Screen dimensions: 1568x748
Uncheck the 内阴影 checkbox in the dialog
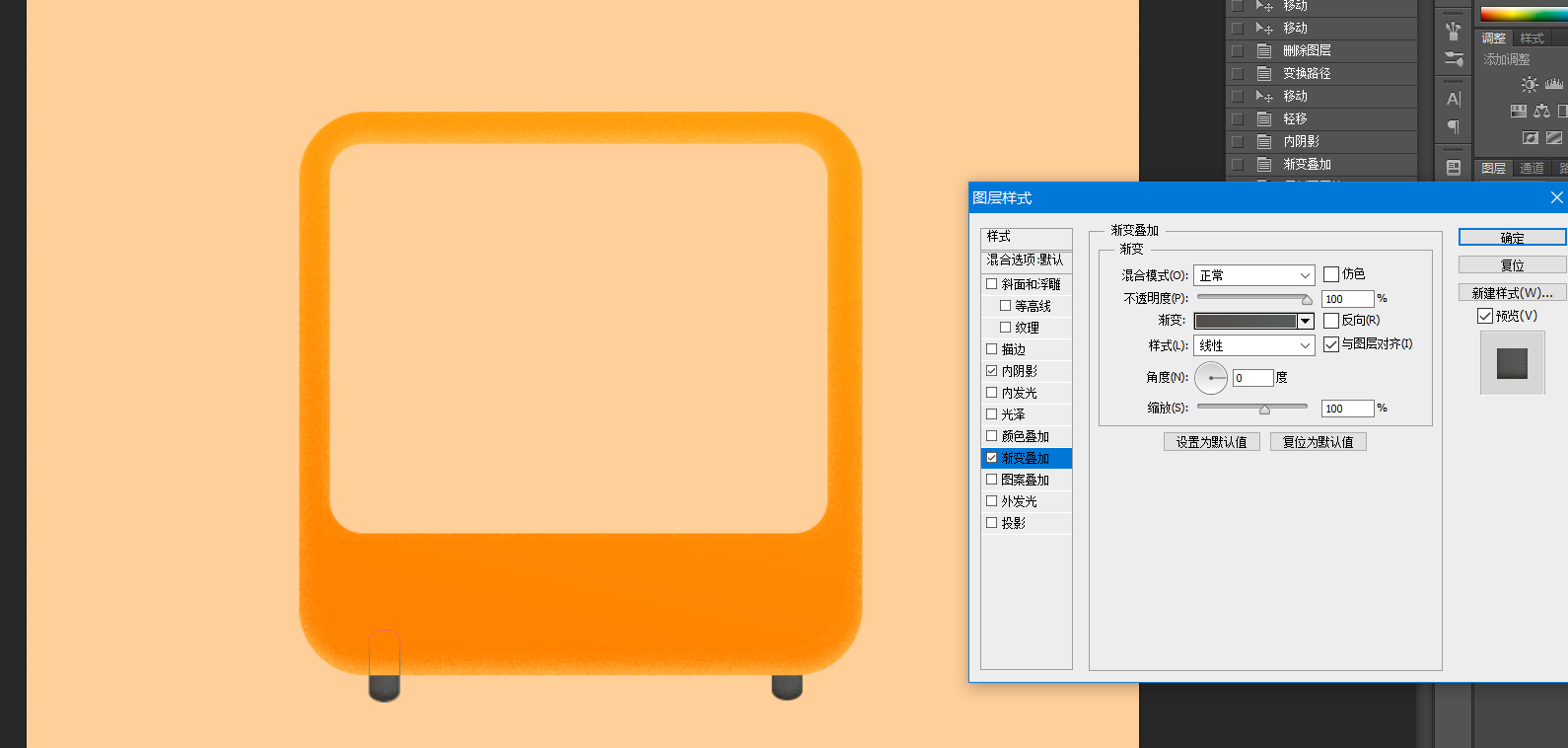pyautogui.click(x=992, y=371)
